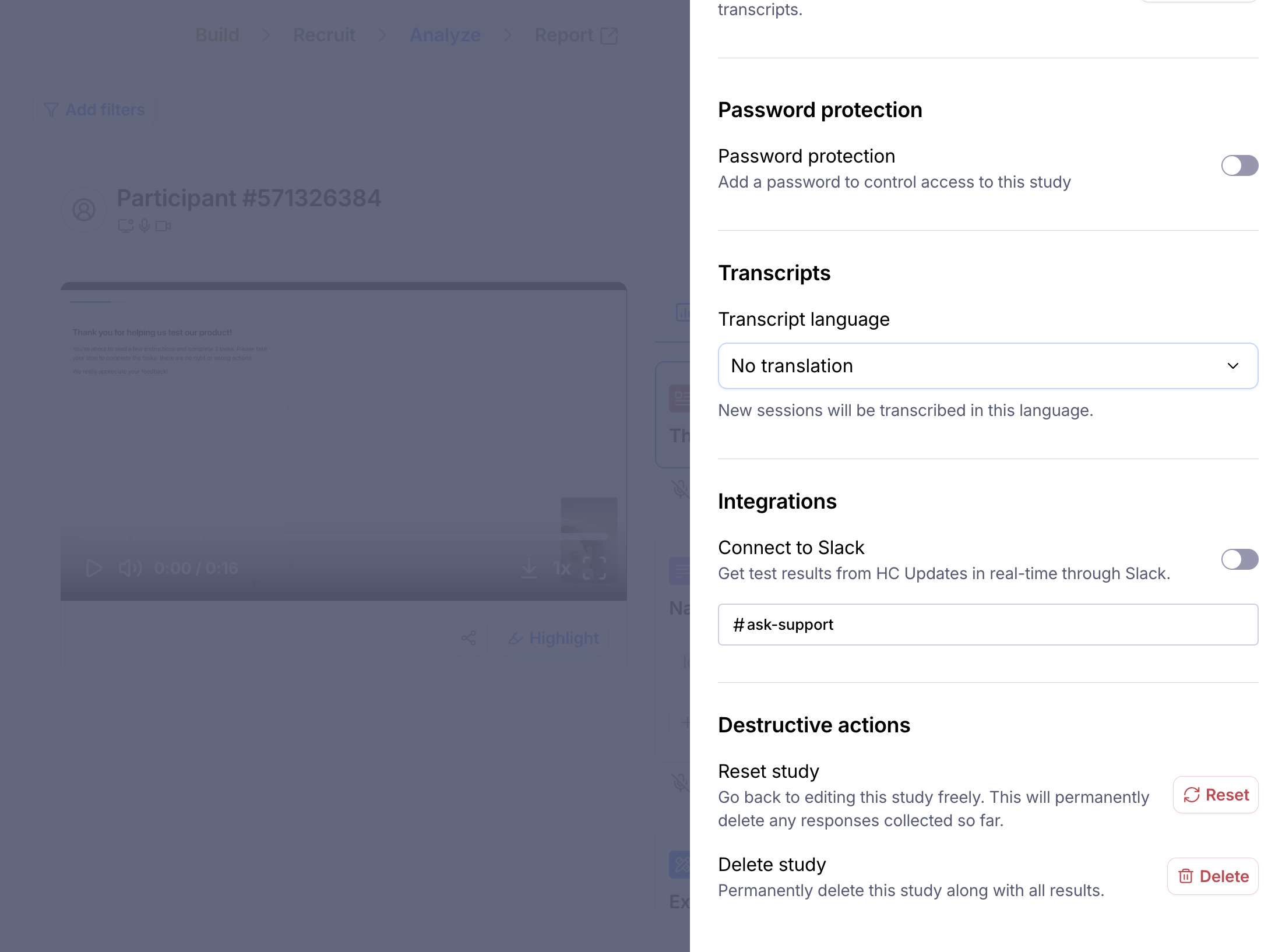This screenshot has height=952, width=1282.
Task: Open fullscreen with the expand icon
Action: [594, 568]
